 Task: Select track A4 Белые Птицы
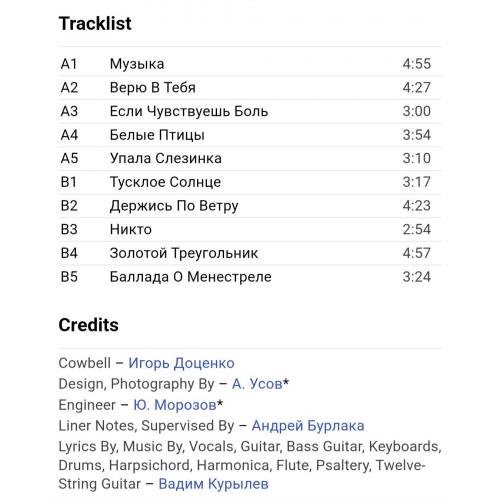coord(250,135)
